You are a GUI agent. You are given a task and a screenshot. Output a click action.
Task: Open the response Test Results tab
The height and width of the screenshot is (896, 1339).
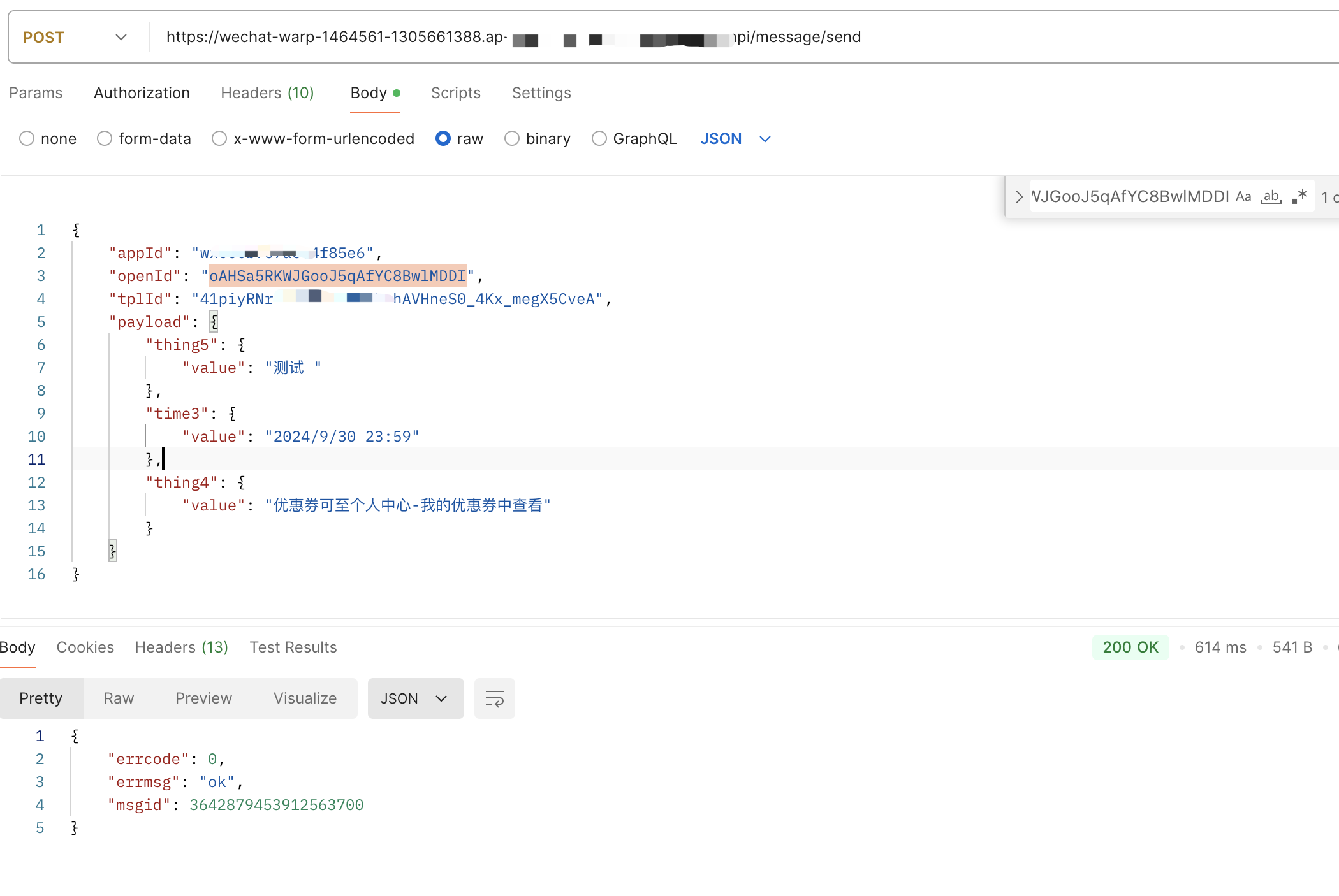(x=293, y=647)
